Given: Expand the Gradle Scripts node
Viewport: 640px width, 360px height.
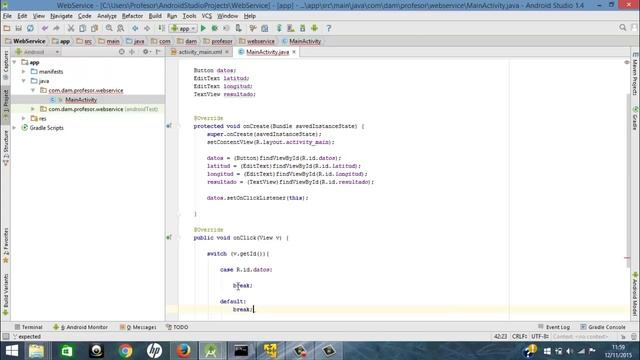Looking at the screenshot, I should [15, 128].
